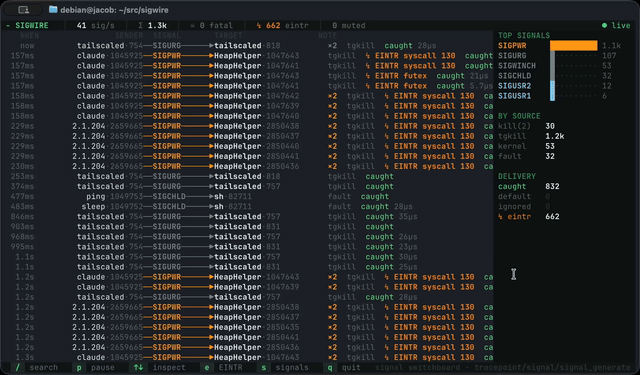Click the 0 muted counter
This screenshot has height=375, width=640.
click(349, 25)
